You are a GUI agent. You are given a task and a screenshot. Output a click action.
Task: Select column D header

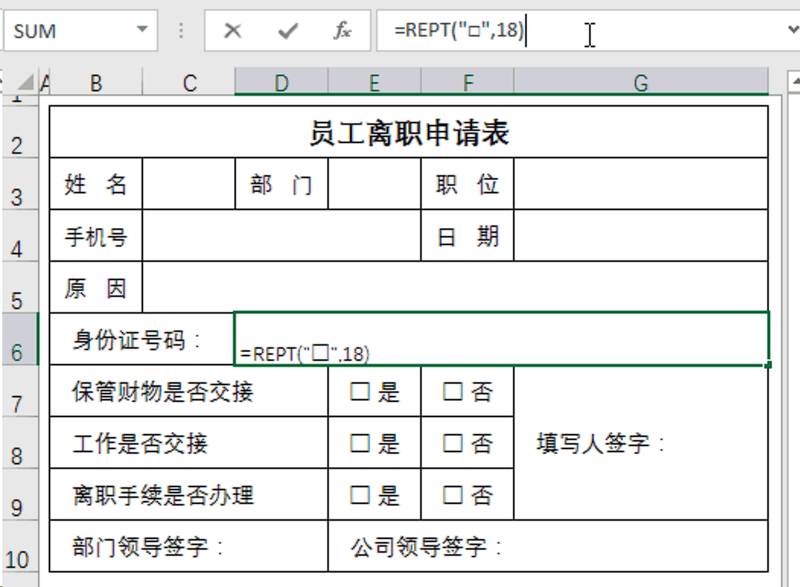(281, 84)
